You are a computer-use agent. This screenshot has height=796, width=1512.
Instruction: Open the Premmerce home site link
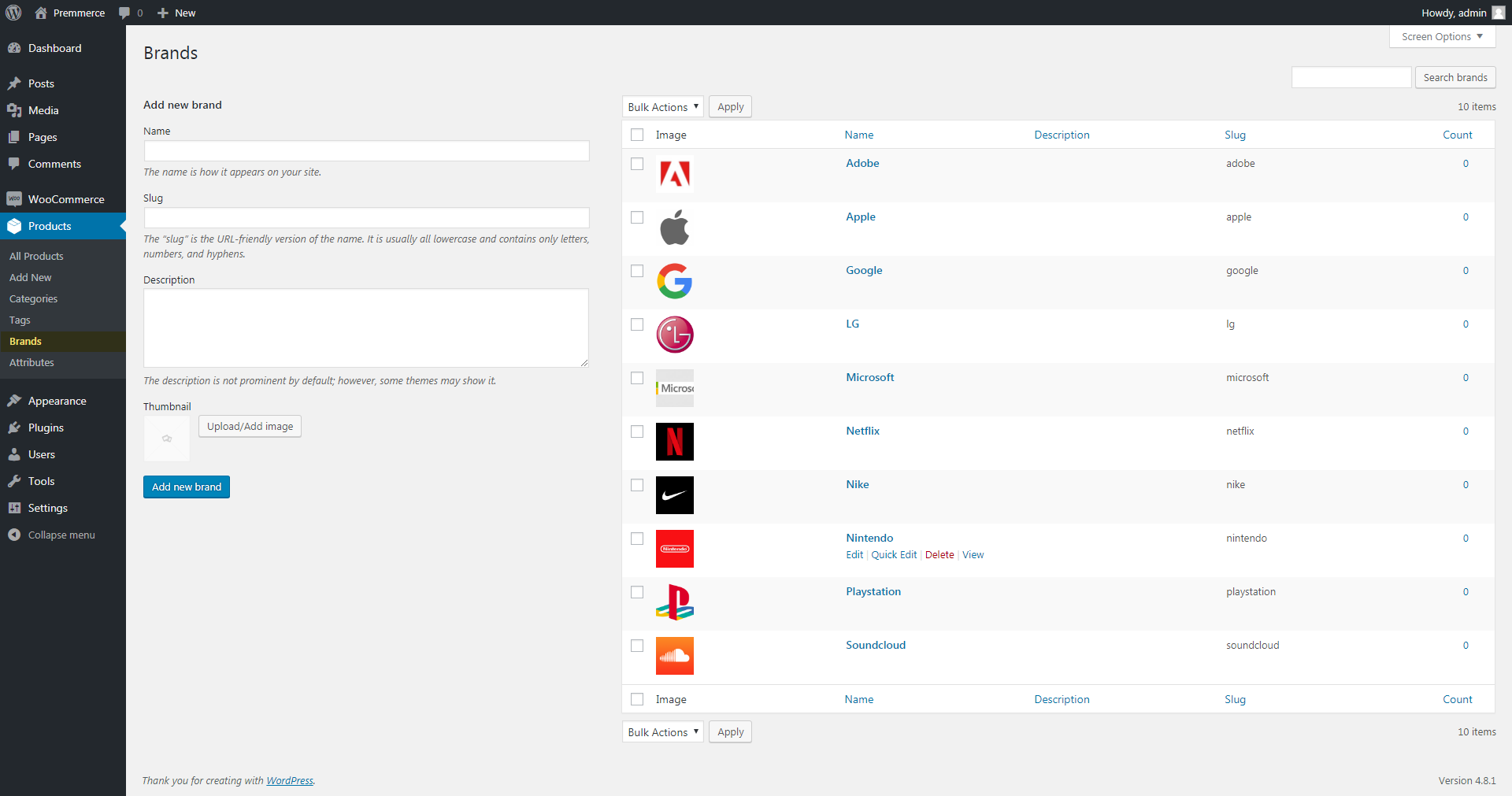pyautogui.click(x=70, y=13)
